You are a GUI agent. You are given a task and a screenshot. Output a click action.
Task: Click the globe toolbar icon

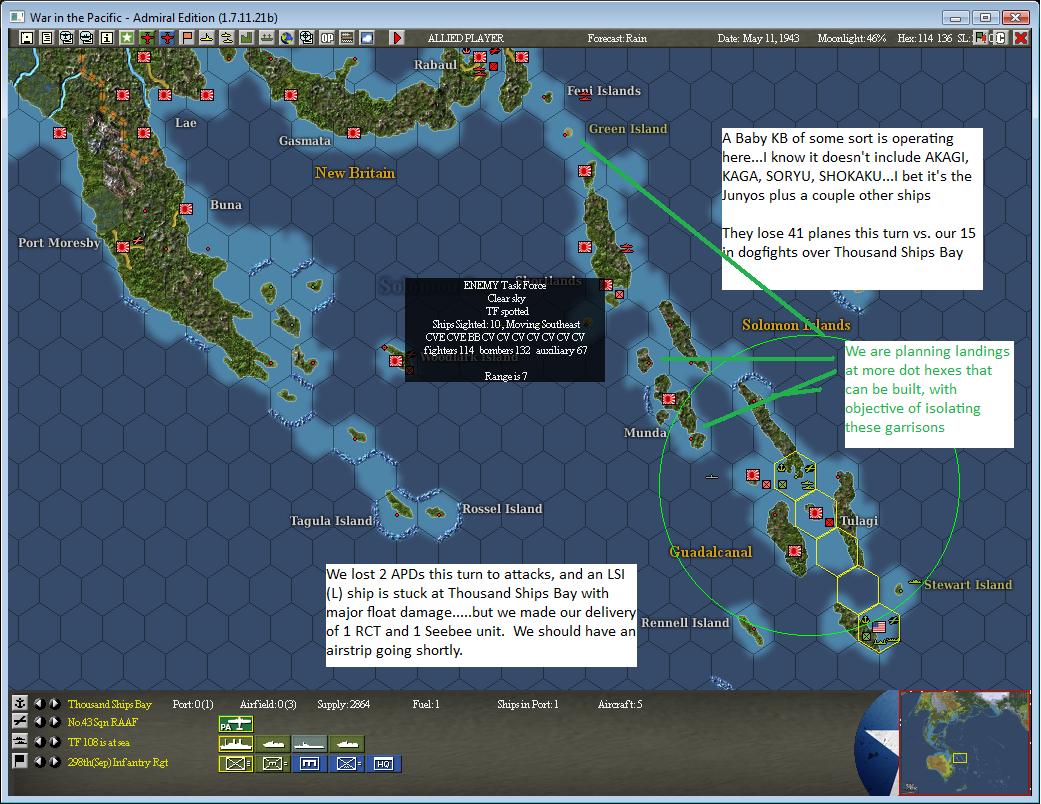[286, 38]
